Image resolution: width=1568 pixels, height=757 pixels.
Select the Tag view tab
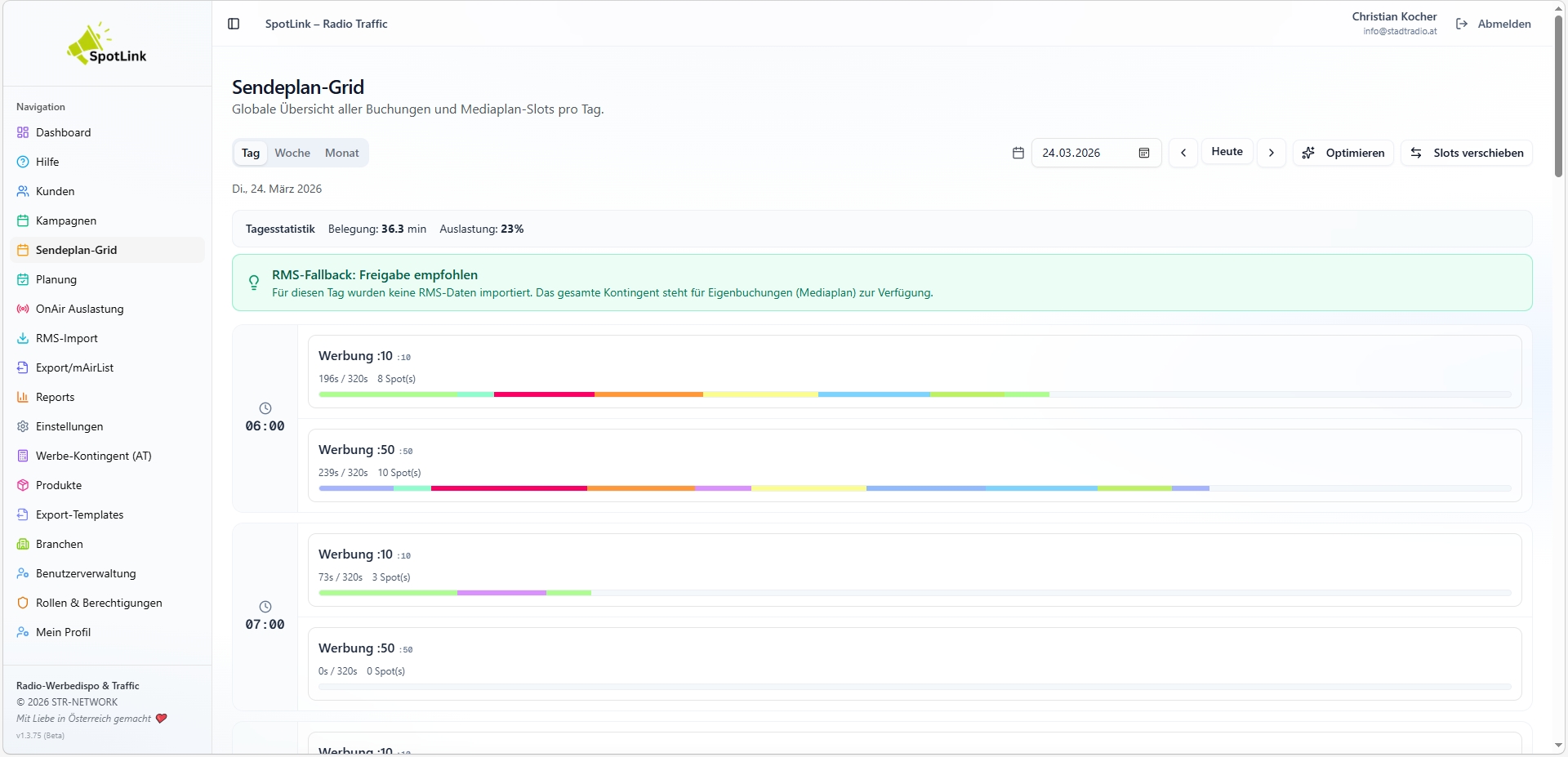(x=251, y=153)
